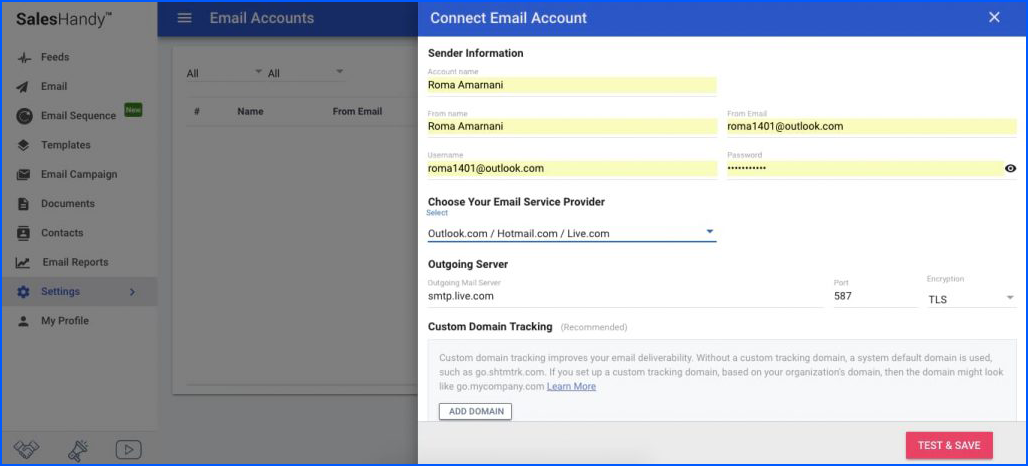Click the Name column header
The width and height of the screenshot is (1028, 466).
pyautogui.click(x=250, y=111)
